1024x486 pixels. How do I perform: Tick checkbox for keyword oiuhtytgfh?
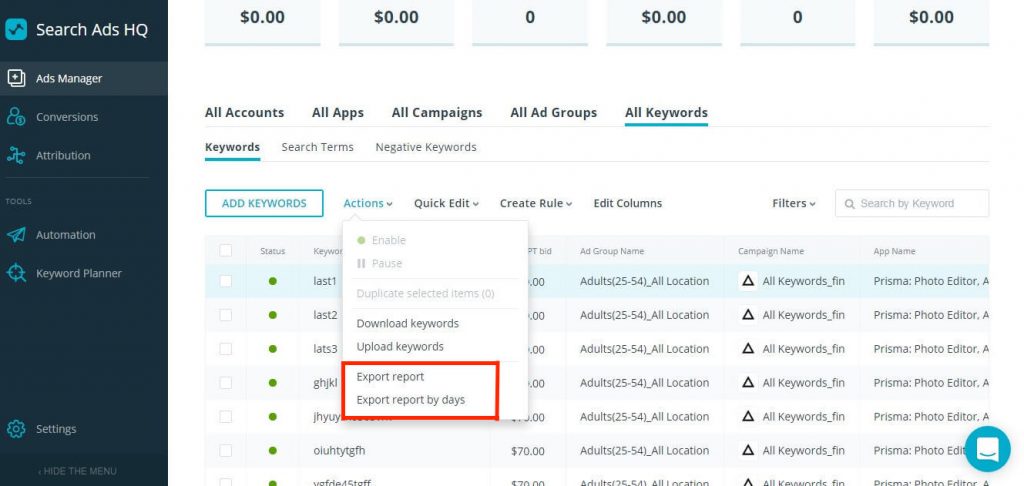point(225,451)
